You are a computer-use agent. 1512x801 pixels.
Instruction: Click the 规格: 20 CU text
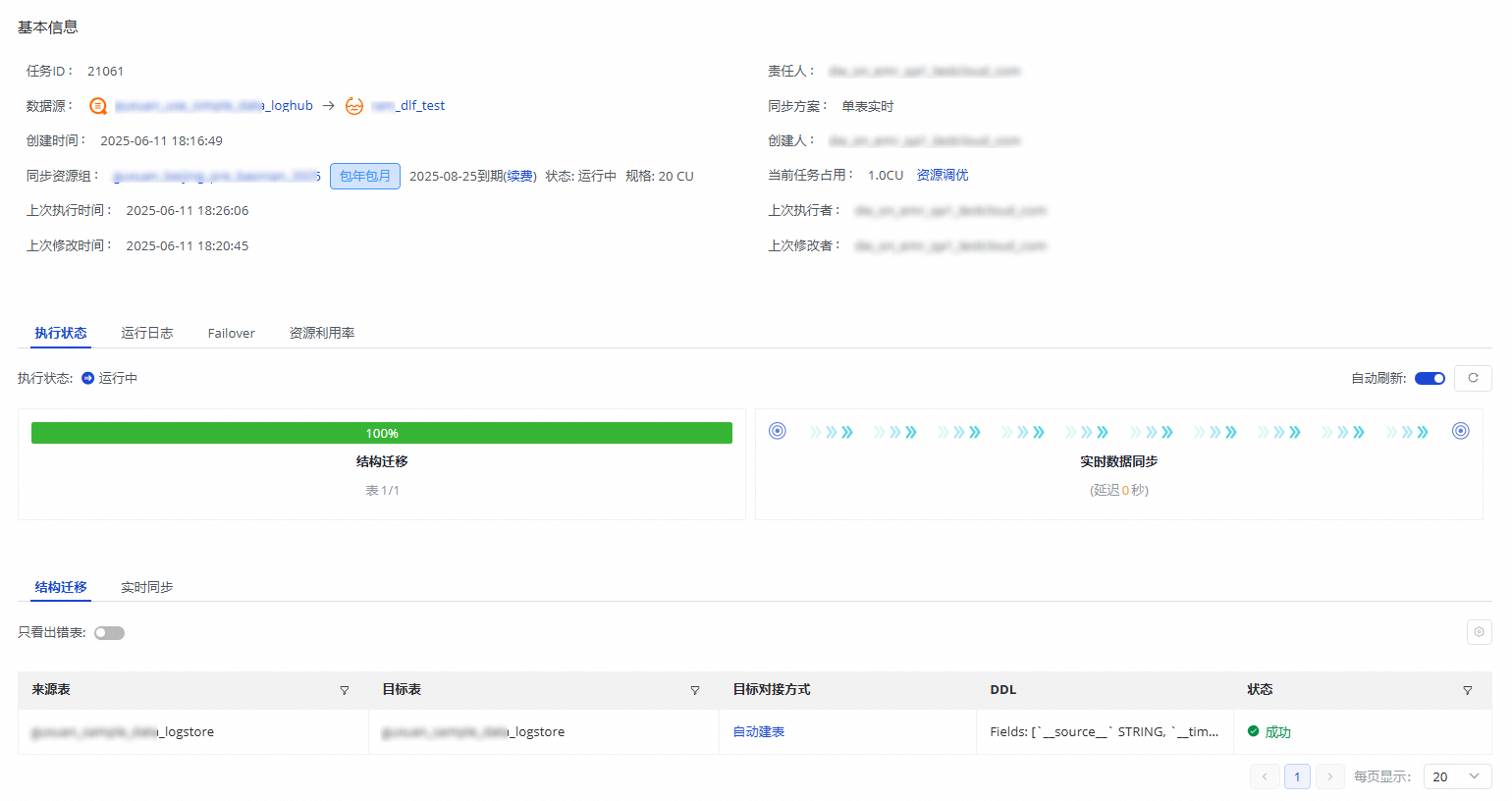660,177
